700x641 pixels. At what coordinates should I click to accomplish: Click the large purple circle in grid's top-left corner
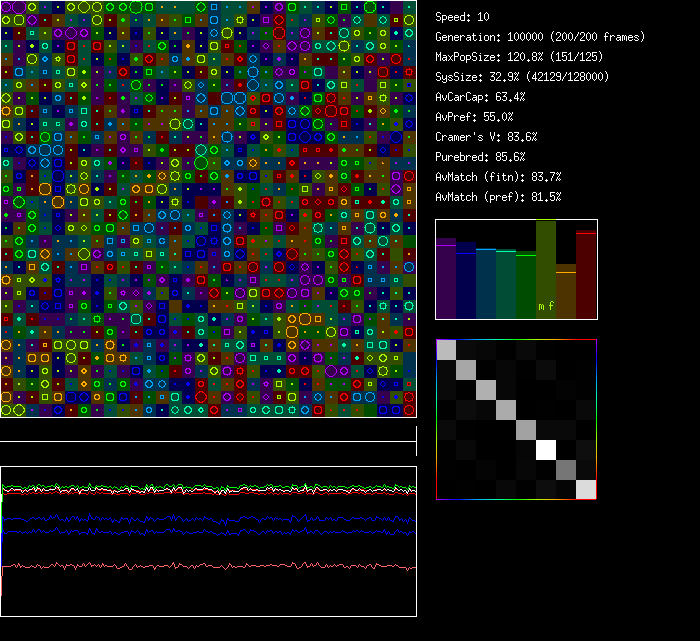[19, 7]
